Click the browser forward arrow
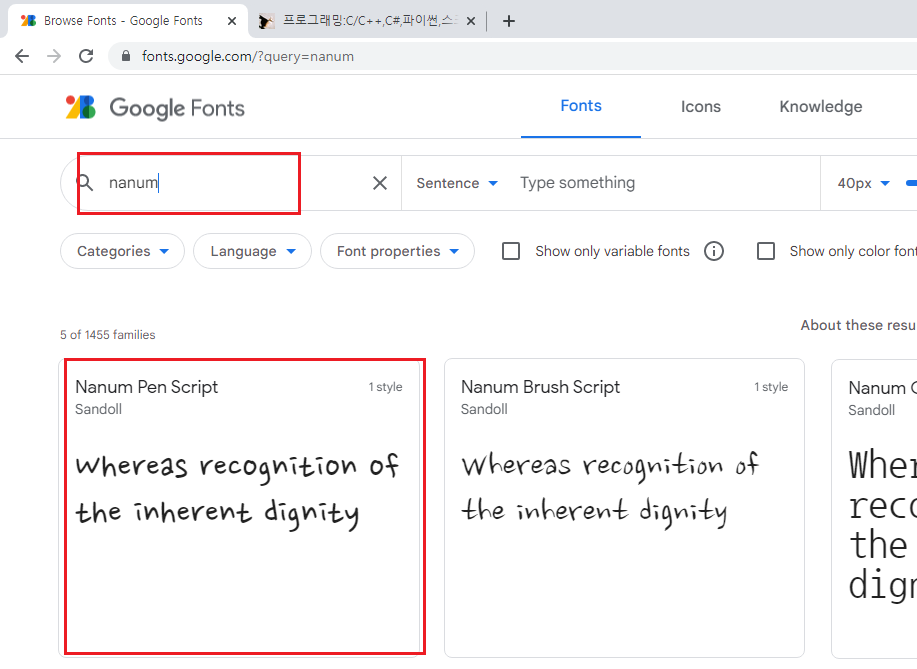 click(54, 56)
